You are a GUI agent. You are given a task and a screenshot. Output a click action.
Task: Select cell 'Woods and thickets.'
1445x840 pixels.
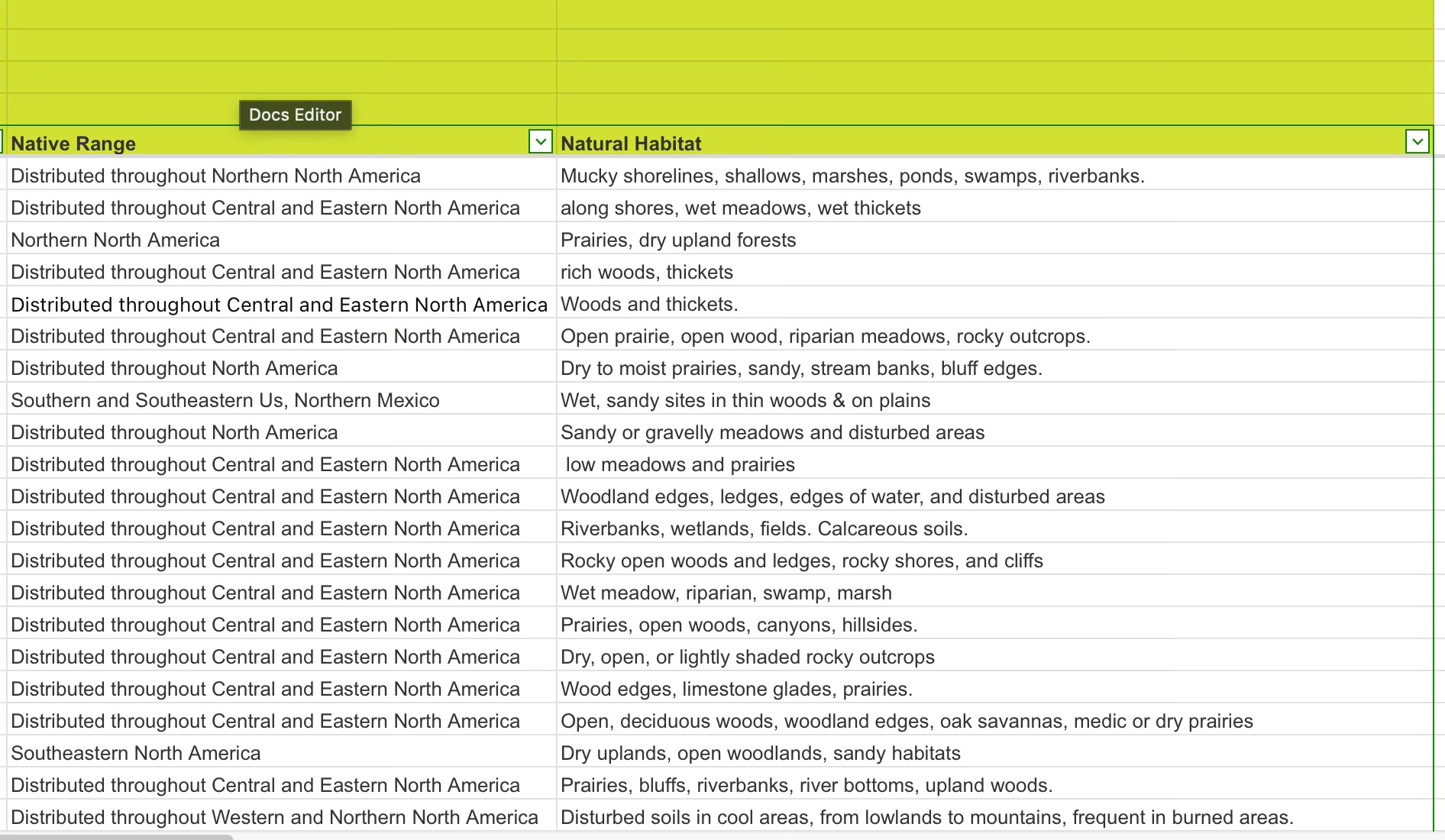click(994, 304)
